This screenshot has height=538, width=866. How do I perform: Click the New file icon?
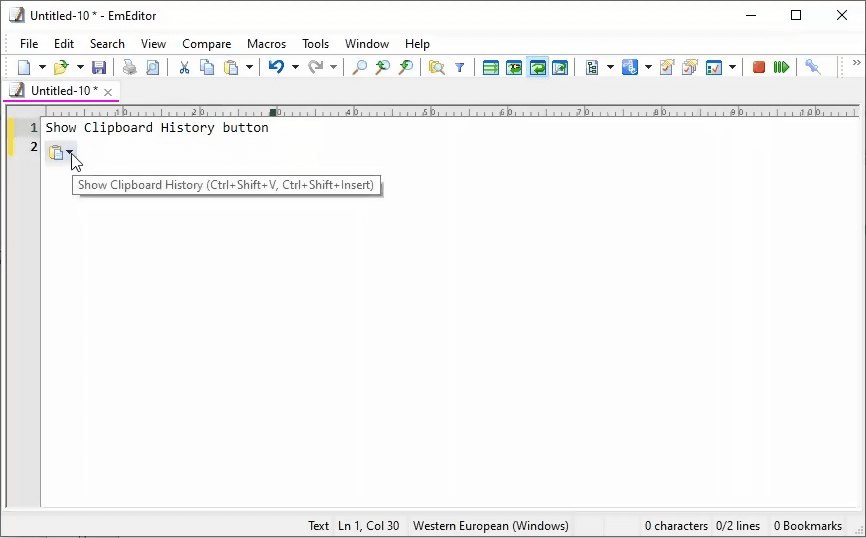[x=24, y=67]
